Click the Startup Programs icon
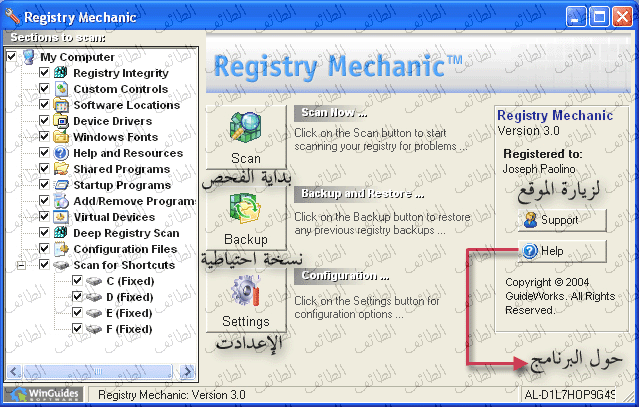639x407 pixels. point(61,185)
